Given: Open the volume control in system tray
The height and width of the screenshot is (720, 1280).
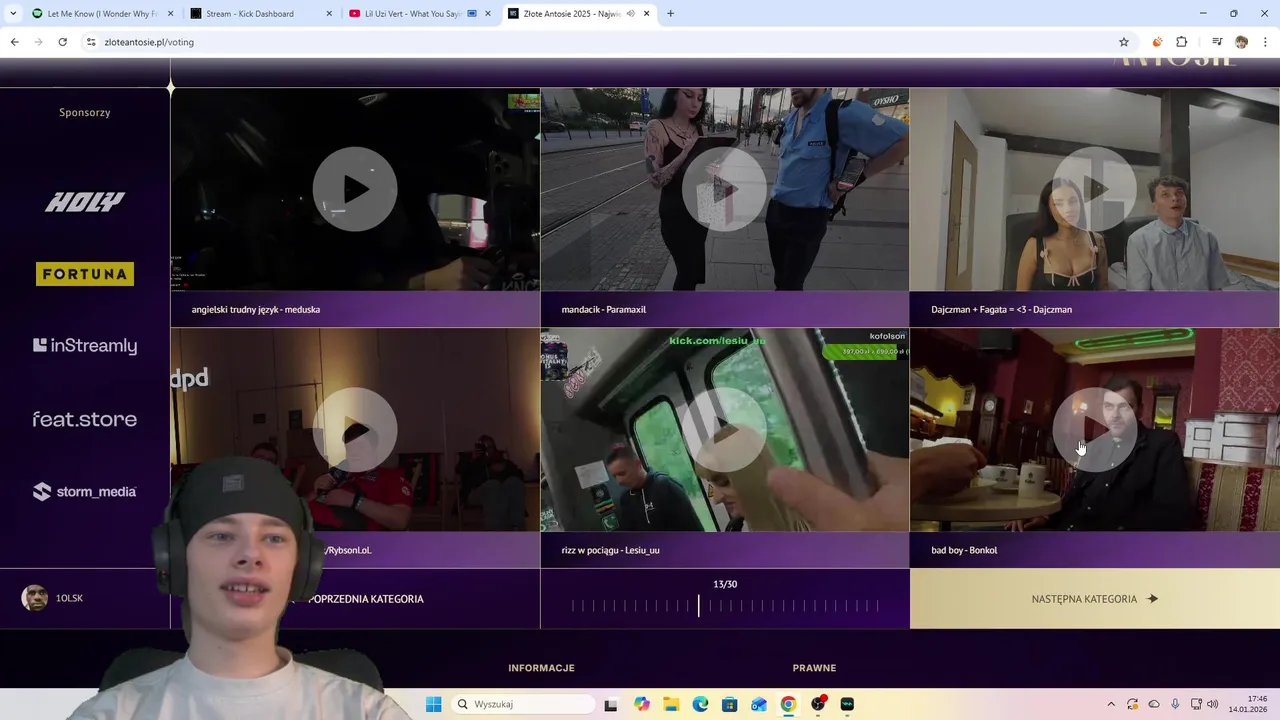Looking at the screenshot, I should (1213, 704).
